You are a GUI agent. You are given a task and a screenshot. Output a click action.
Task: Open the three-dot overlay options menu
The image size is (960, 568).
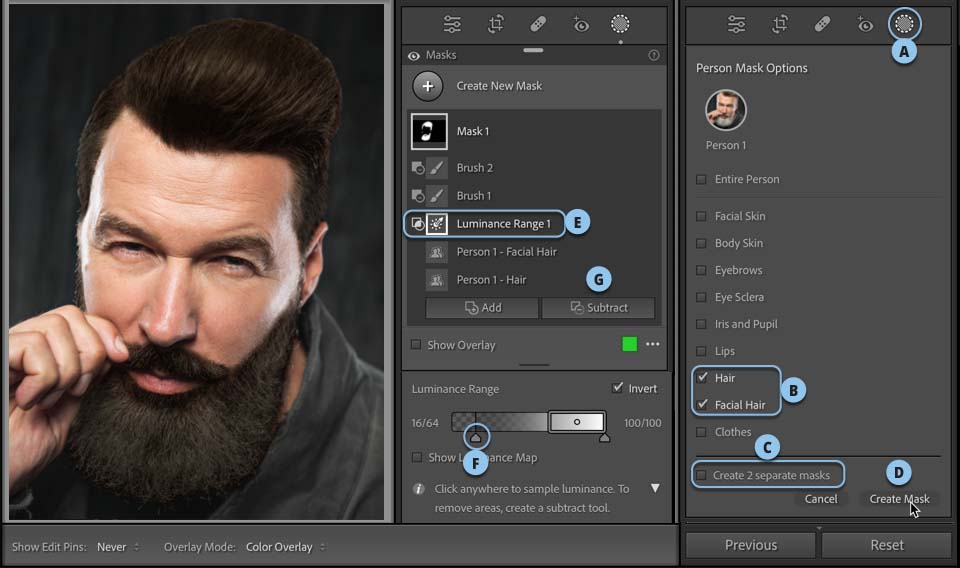tap(653, 345)
